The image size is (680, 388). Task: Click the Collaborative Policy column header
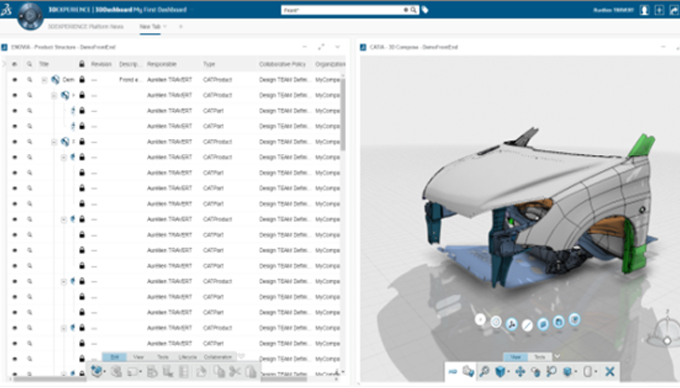[282, 64]
